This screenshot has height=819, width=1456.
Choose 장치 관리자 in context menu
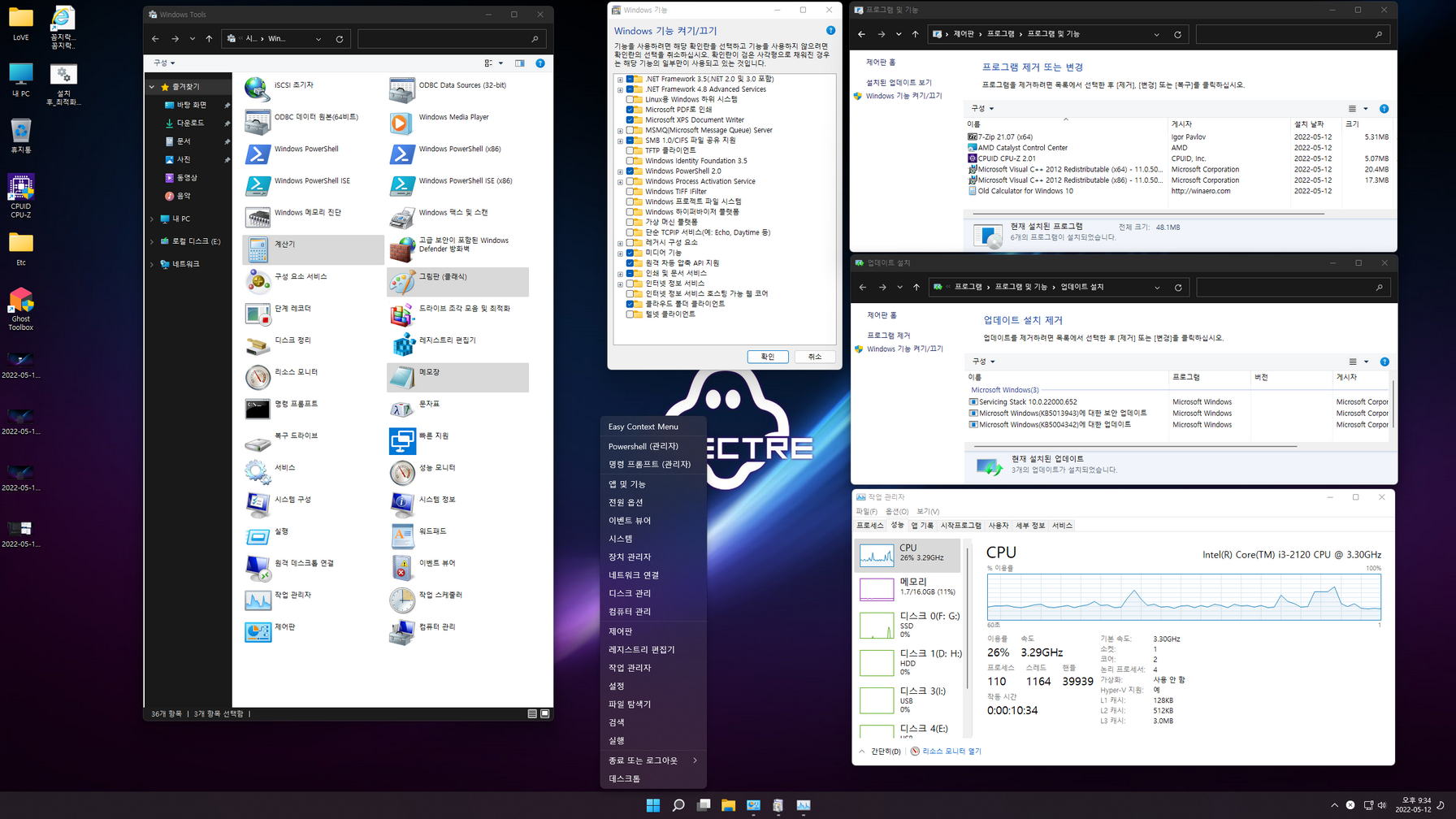[630, 557]
